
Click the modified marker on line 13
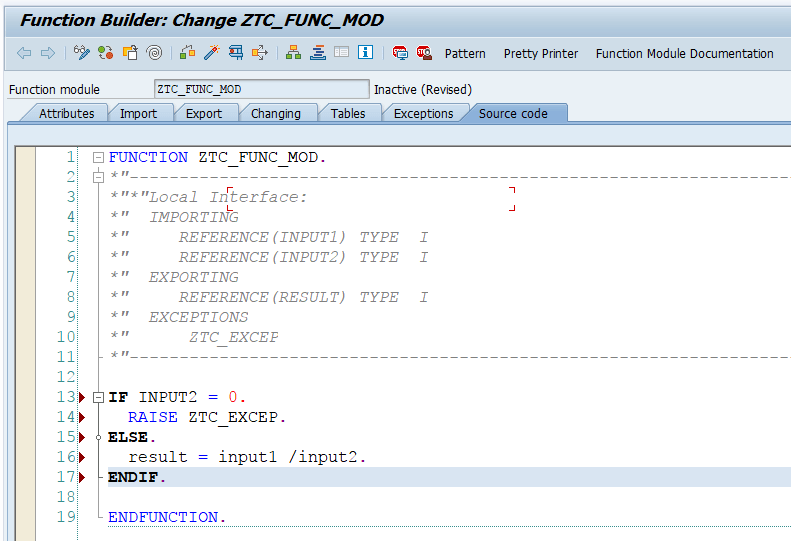[x=82, y=398]
